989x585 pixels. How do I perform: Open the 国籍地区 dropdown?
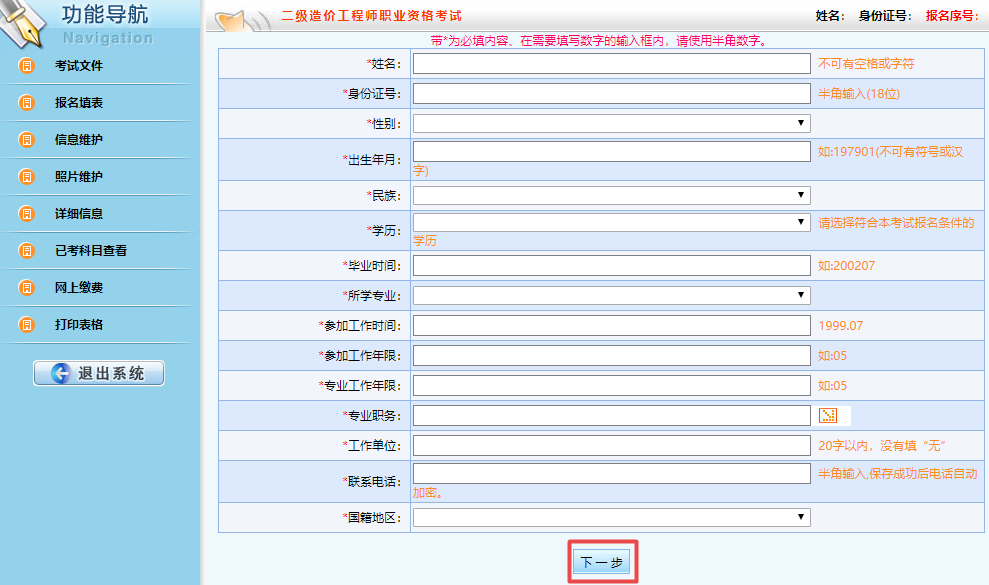tap(611, 517)
